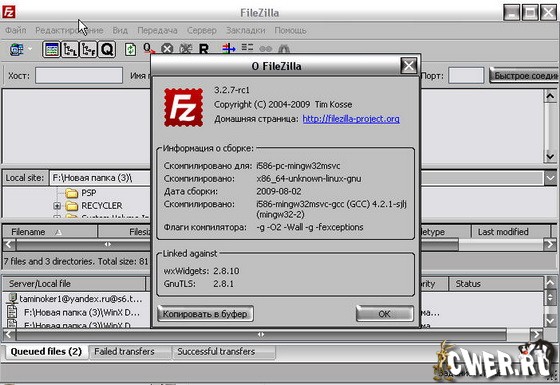Click the cancel current operation icon
The width and height of the screenshot is (560, 385).
[167, 49]
